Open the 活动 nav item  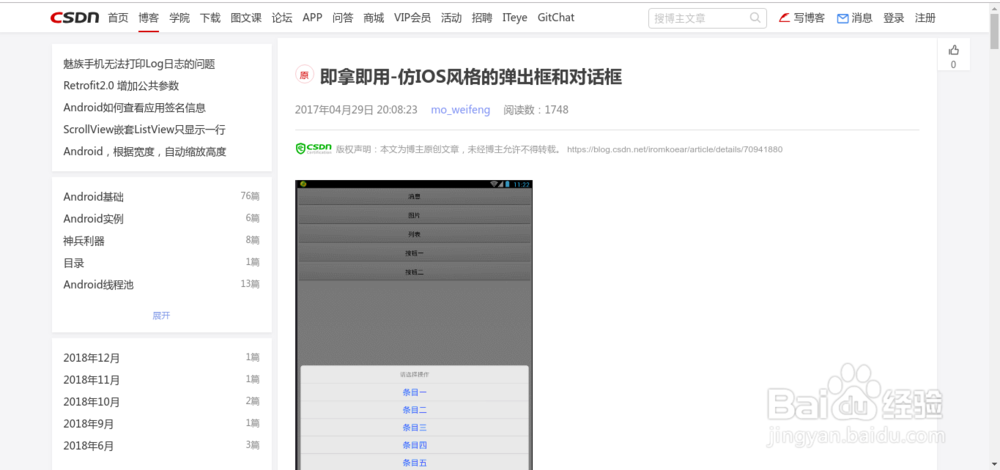(x=451, y=18)
